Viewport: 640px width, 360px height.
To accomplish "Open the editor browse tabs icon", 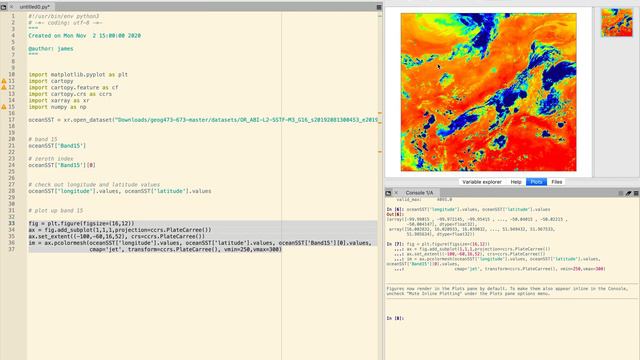I will pyautogui.click(x=4, y=7).
